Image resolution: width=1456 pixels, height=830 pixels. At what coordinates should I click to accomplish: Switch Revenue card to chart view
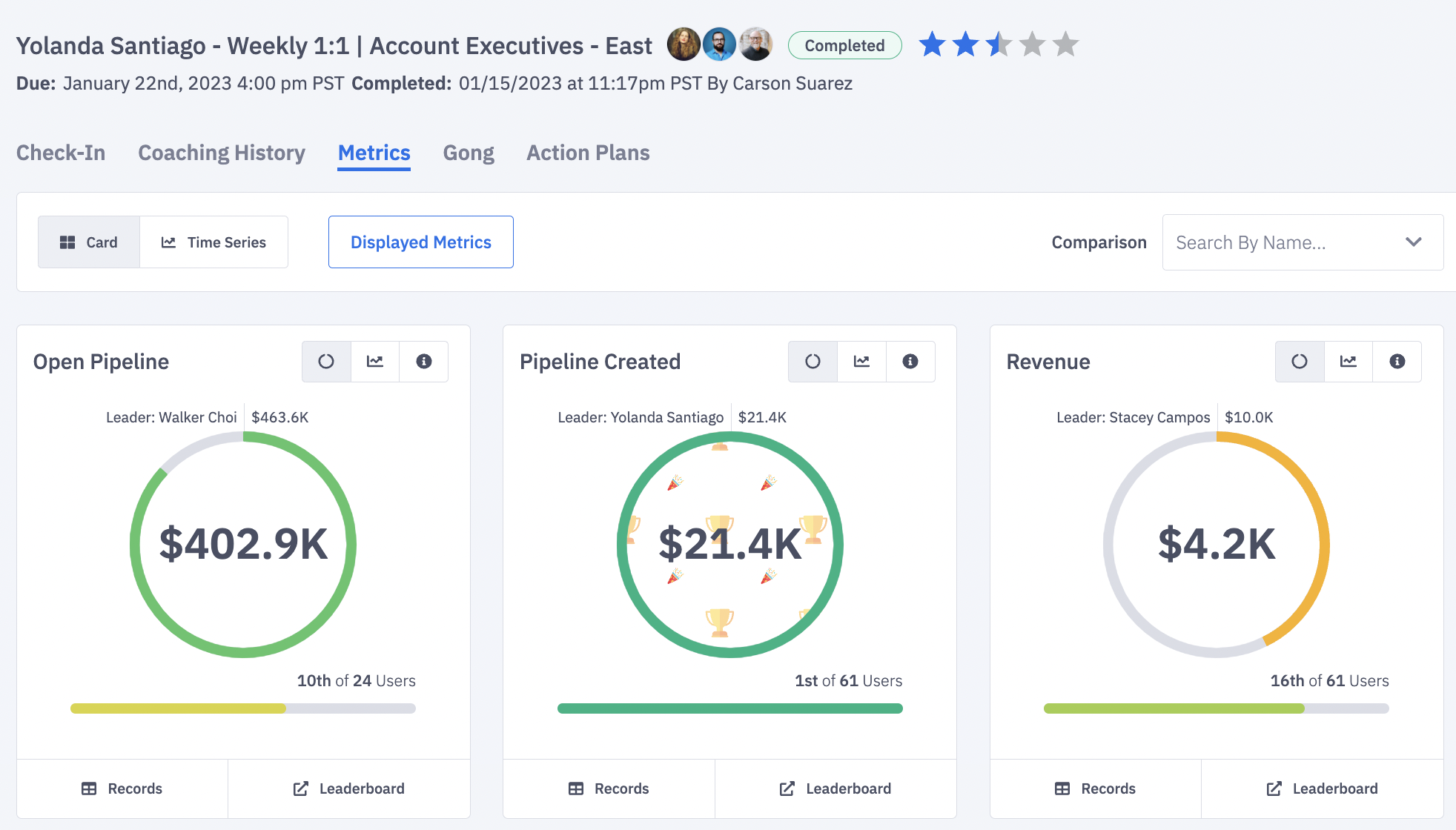tap(1349, 362)
